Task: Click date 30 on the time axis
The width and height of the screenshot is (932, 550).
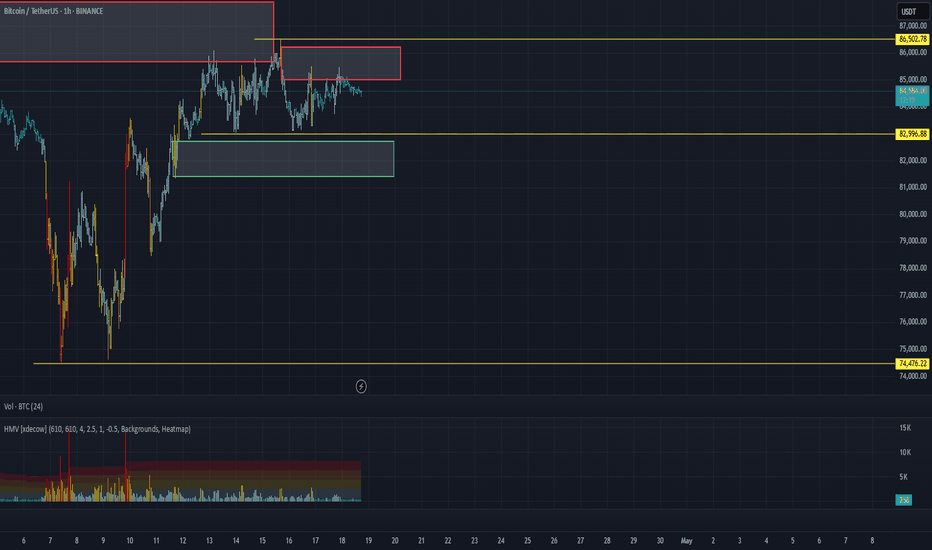Action: (x=660, y=540)
